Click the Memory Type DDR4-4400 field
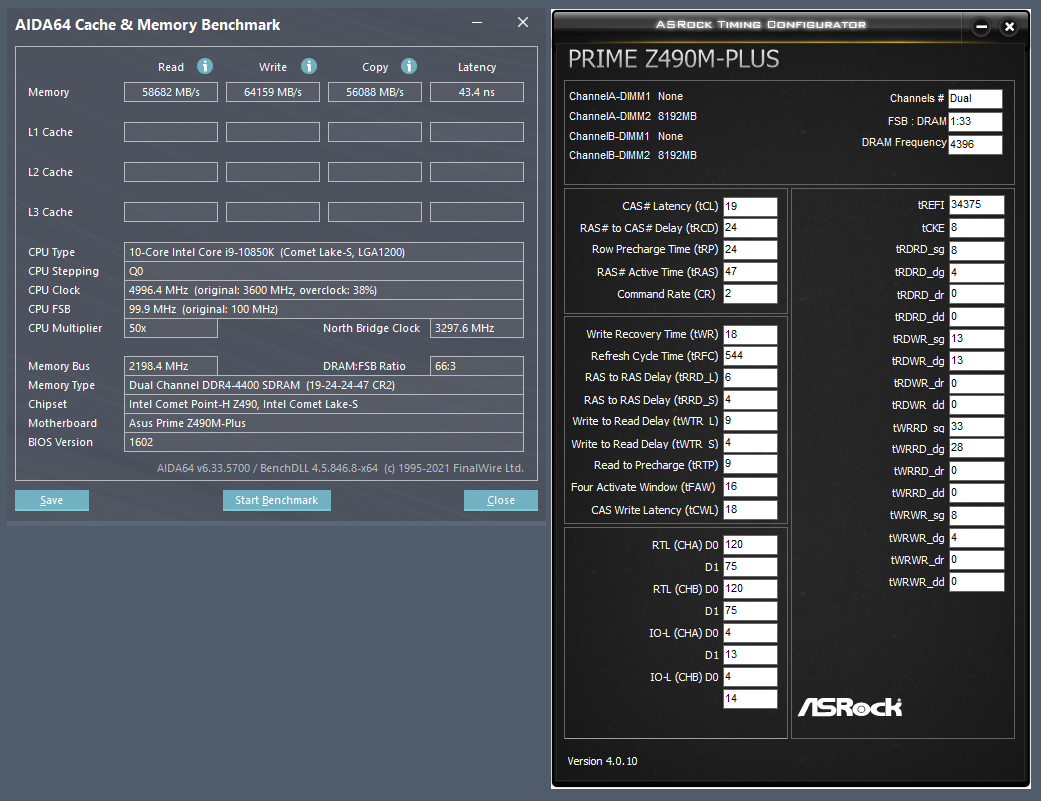The image size is (1041, 801). [324, 386]
